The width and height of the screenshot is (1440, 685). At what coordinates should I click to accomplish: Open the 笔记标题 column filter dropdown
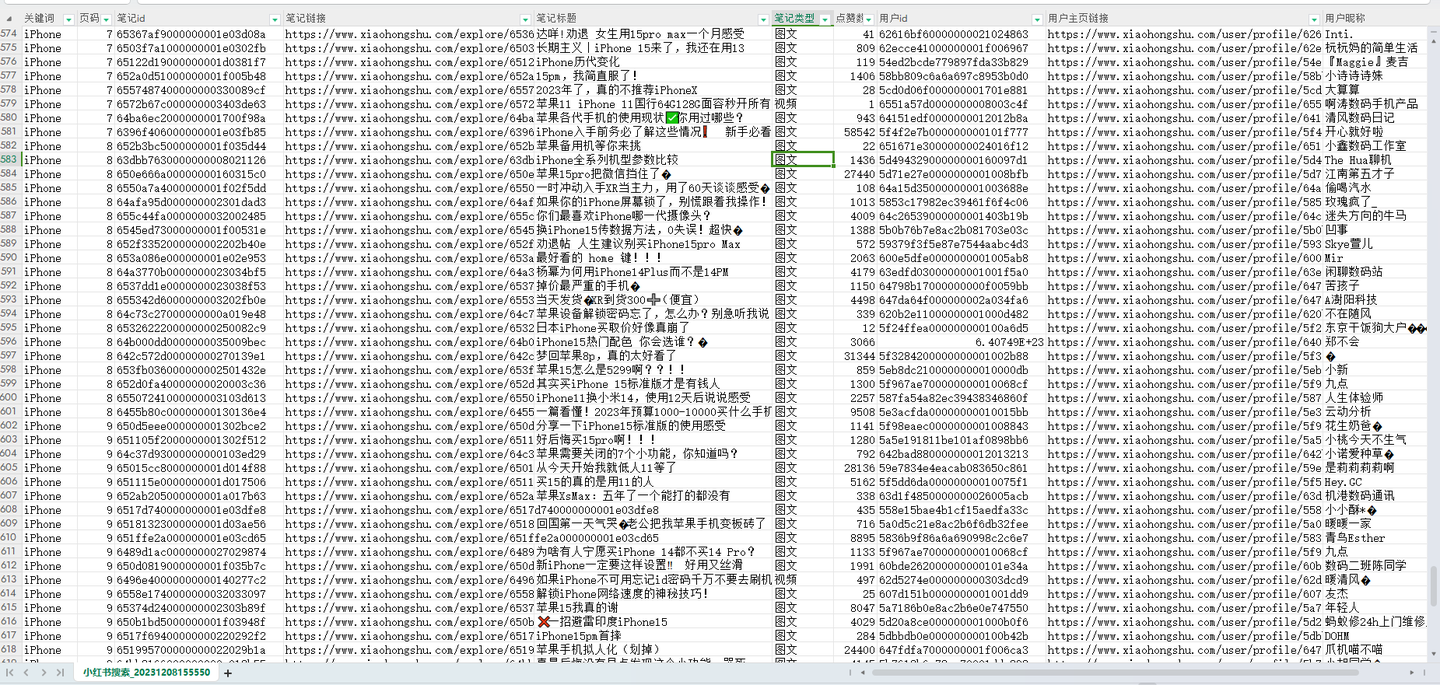764,19
